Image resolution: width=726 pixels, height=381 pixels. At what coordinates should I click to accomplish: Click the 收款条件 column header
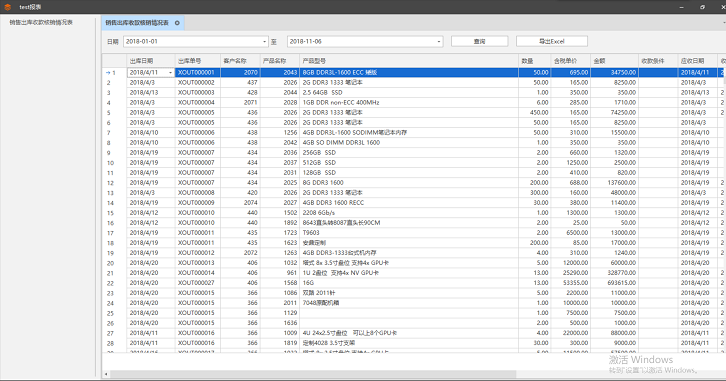point(658,61)
